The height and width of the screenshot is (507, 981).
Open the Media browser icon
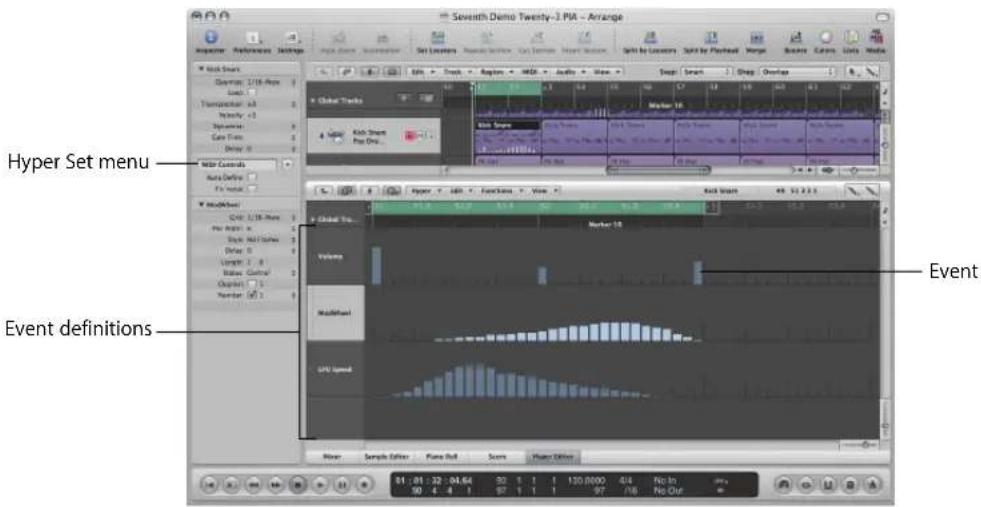876,43
